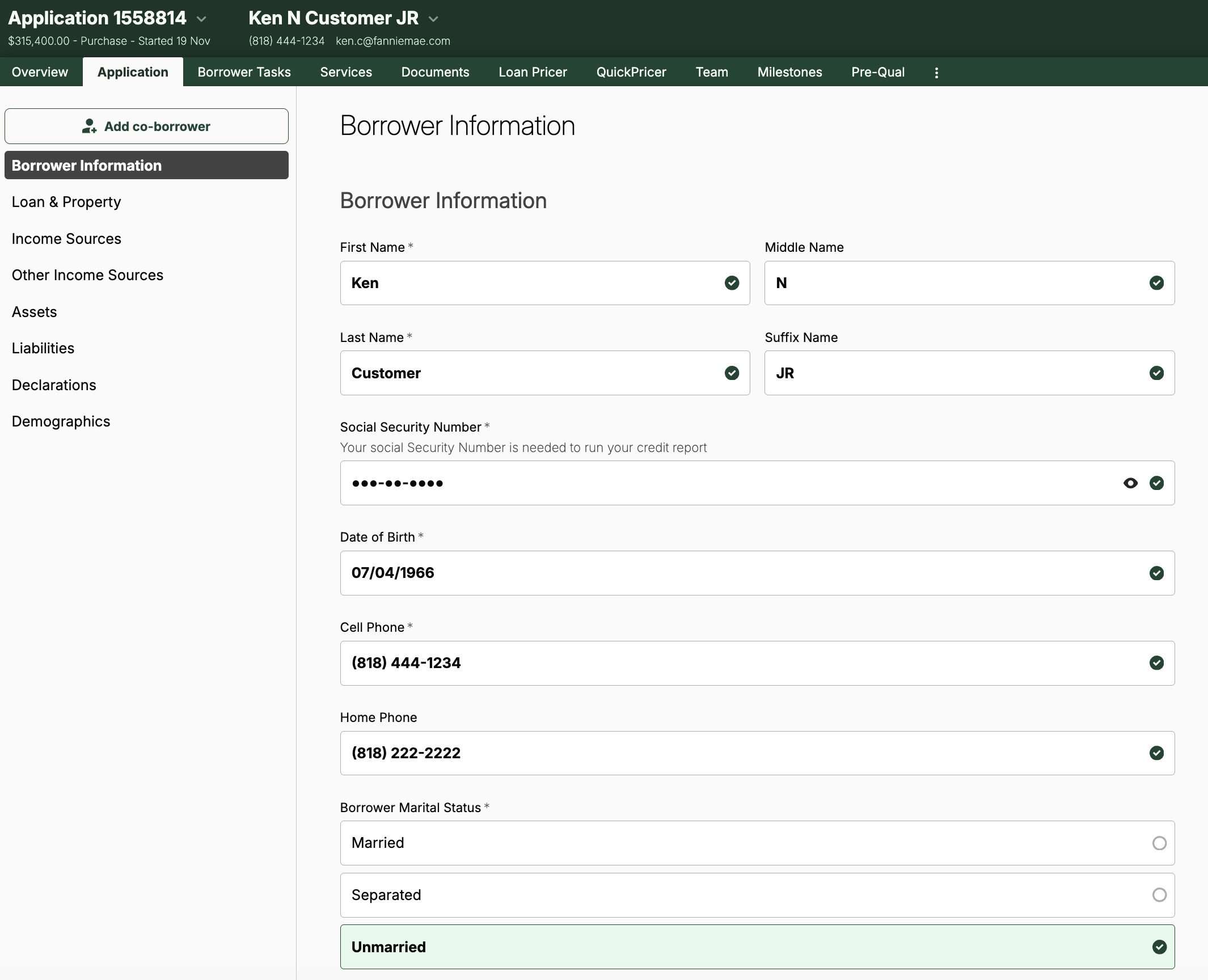The width and height of the screenshot is (1208, 980).
Task: Expand the Ken N Customer JR dropdown
Action: (x=433, y=19)
